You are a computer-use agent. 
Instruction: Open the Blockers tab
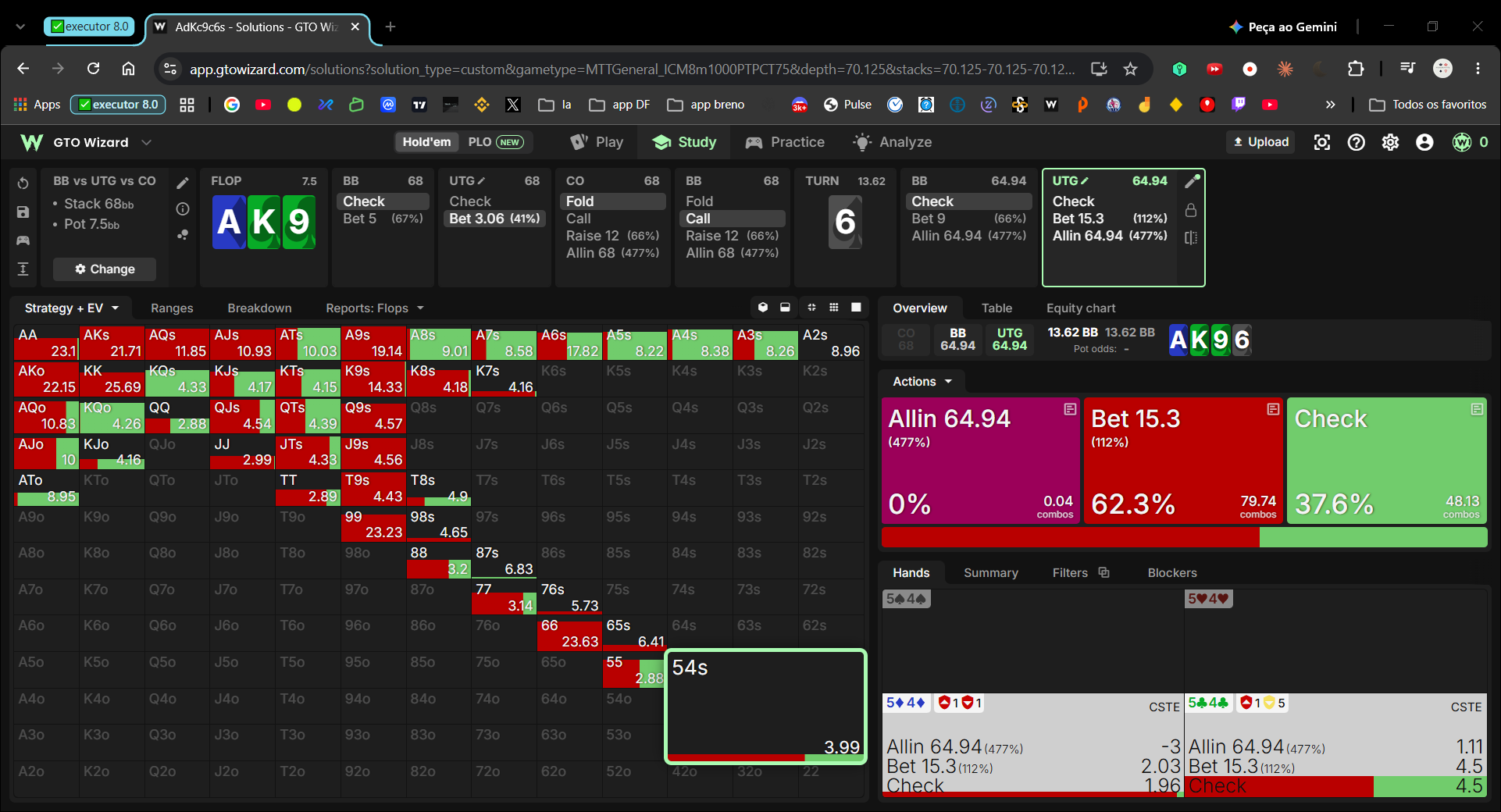click(x=1172, y=573)
